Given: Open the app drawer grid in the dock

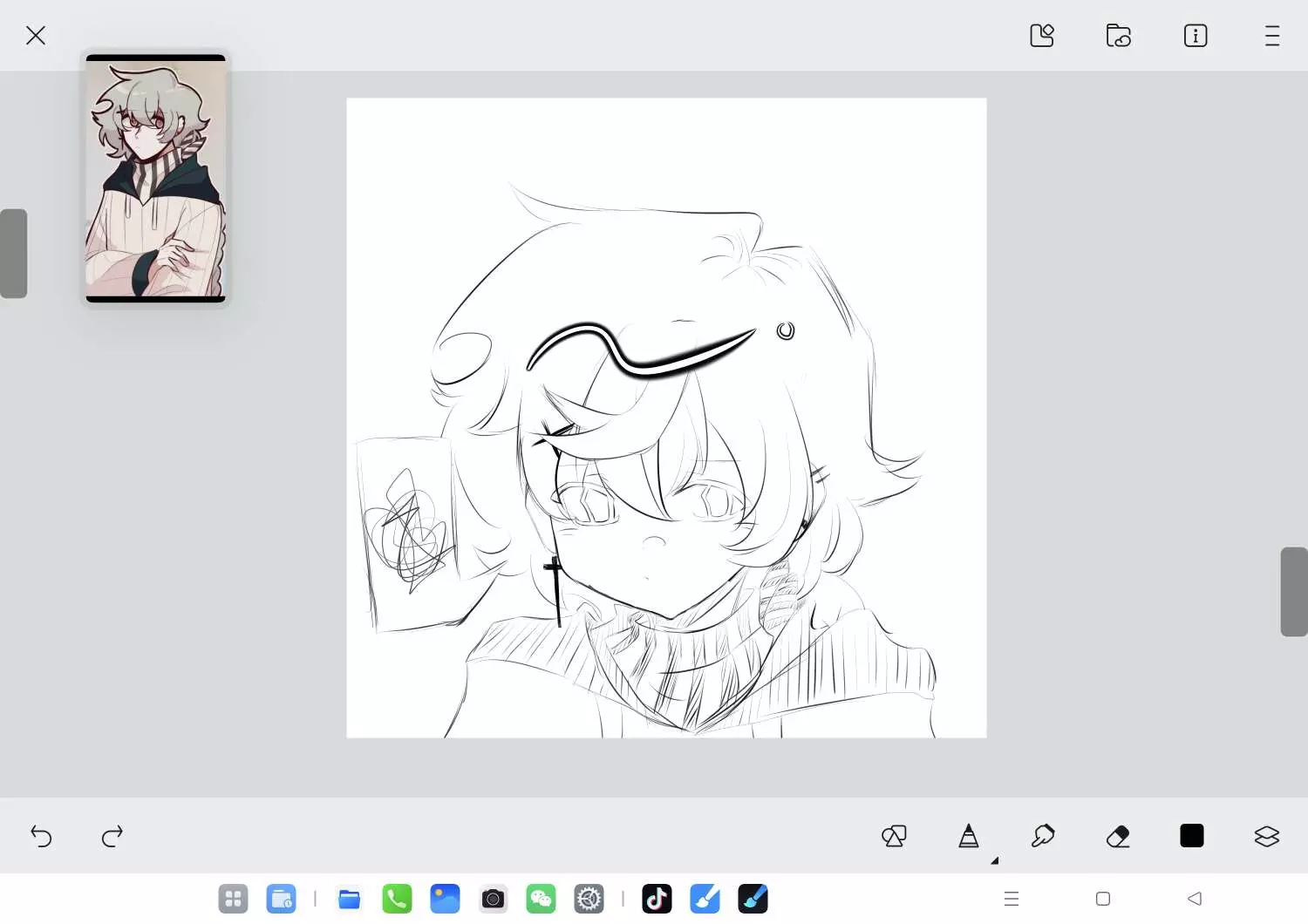Looking at the screenshot, I should pyautogui.click(x=233, y=899).
